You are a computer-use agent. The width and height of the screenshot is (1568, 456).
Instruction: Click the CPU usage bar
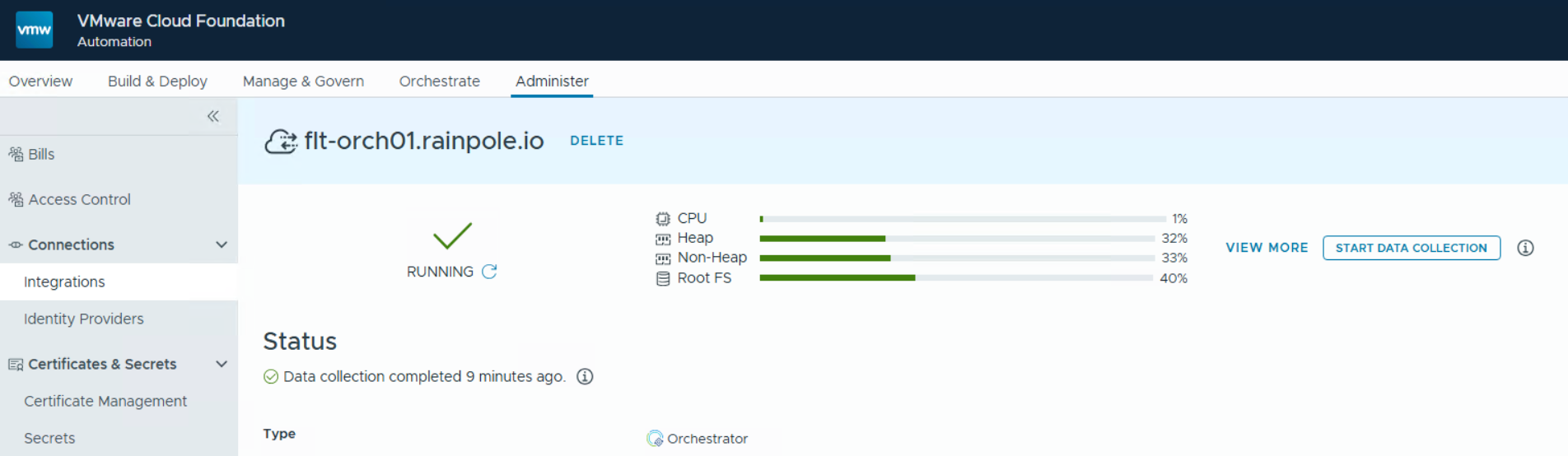pos(963,219)
